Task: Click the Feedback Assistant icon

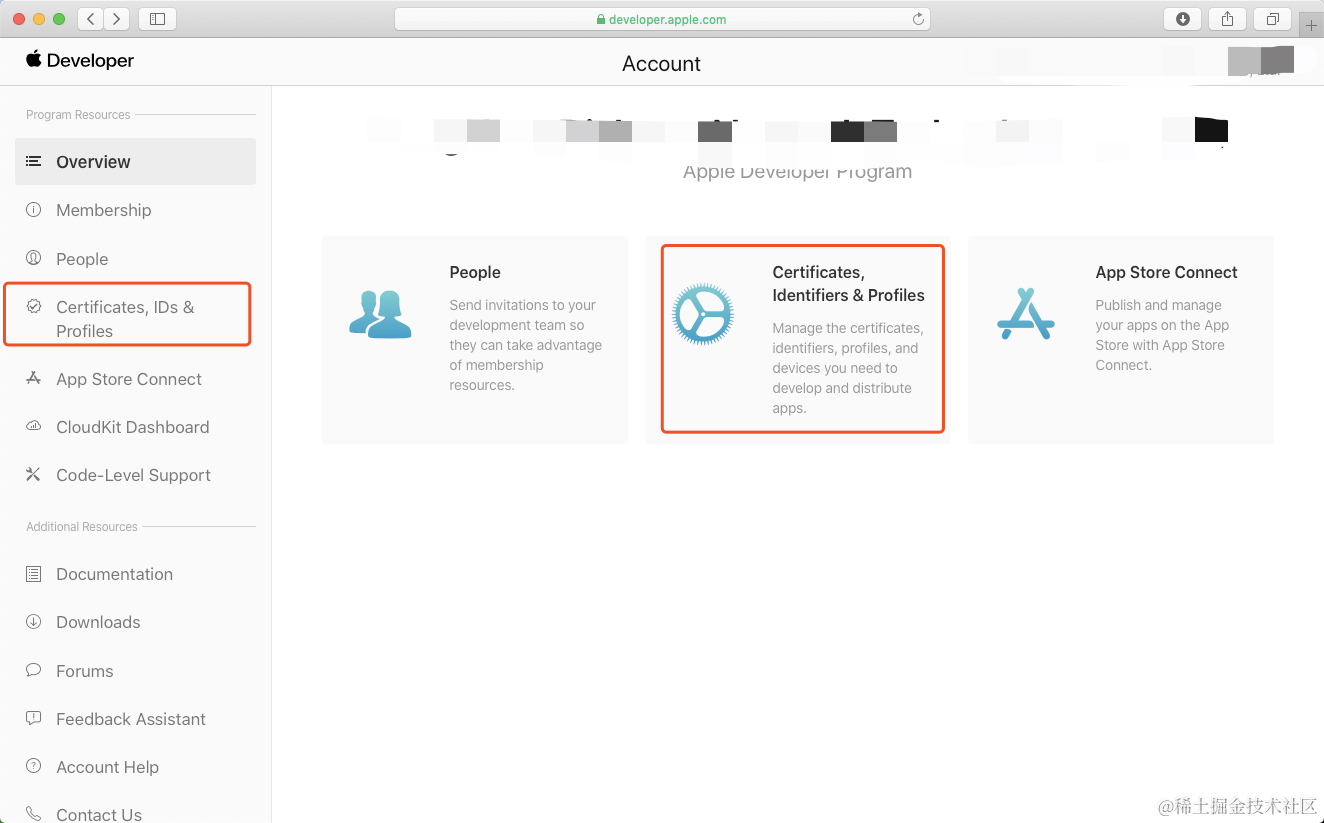Action: coord(33,718)
